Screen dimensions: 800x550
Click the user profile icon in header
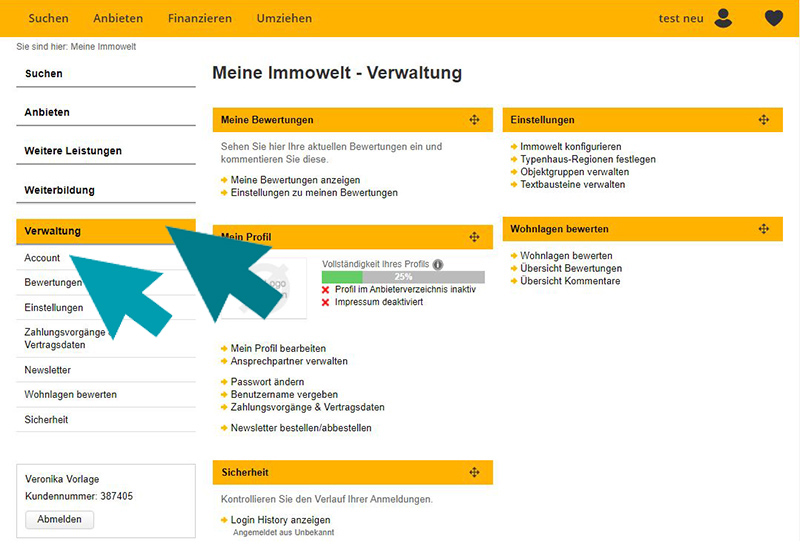(x=724, y=18)
